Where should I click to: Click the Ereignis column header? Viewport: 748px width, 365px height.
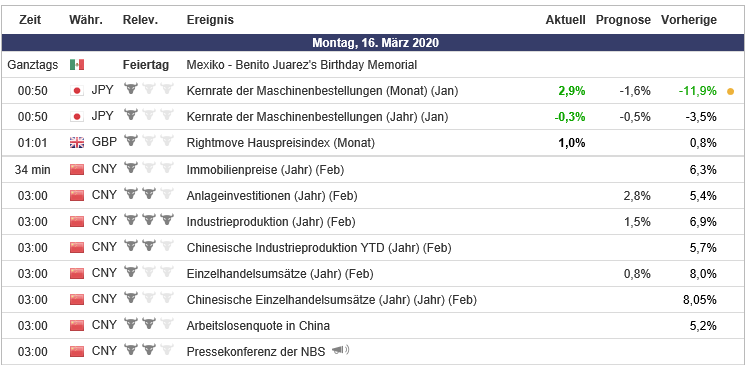pyautogui.click(x=210, y=20)
